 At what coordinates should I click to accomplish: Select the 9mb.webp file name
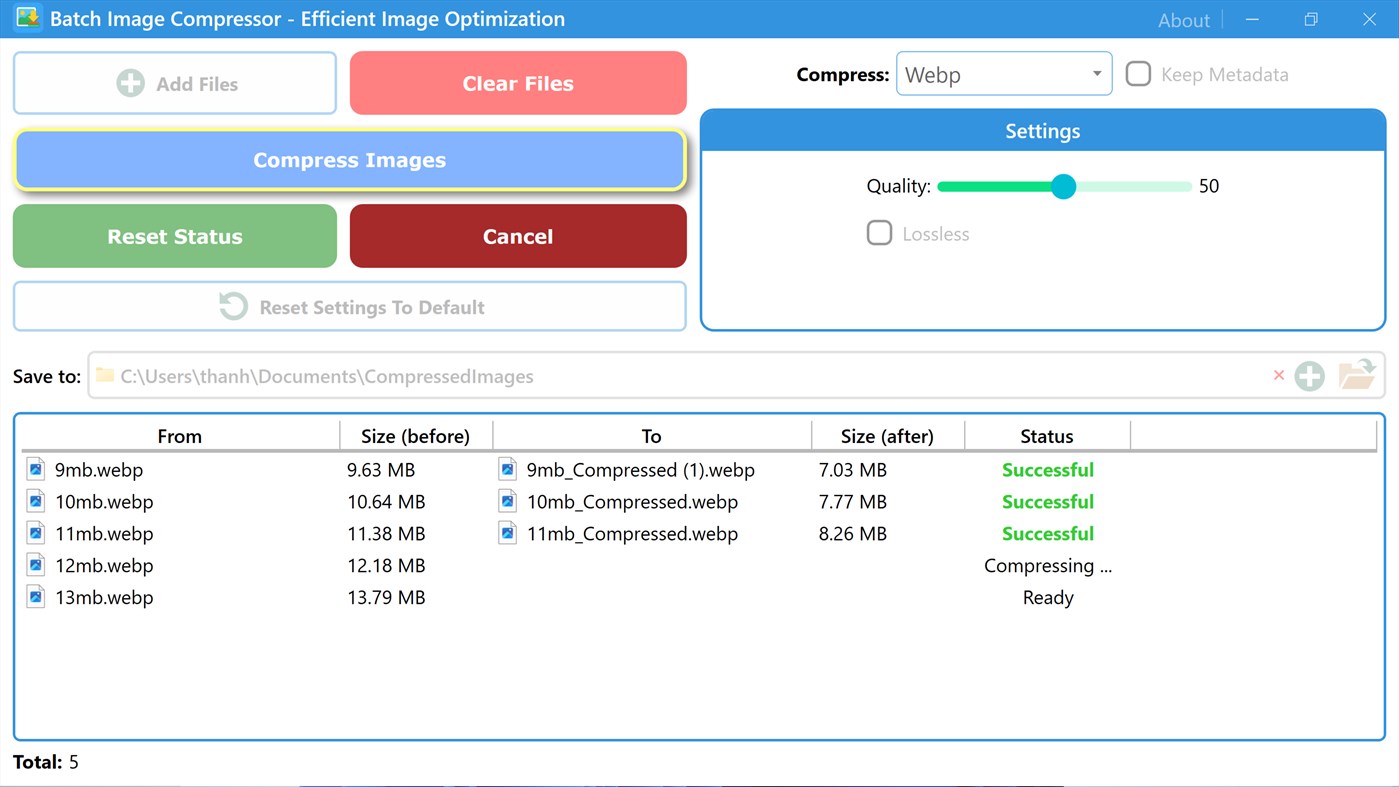(99, 470)
